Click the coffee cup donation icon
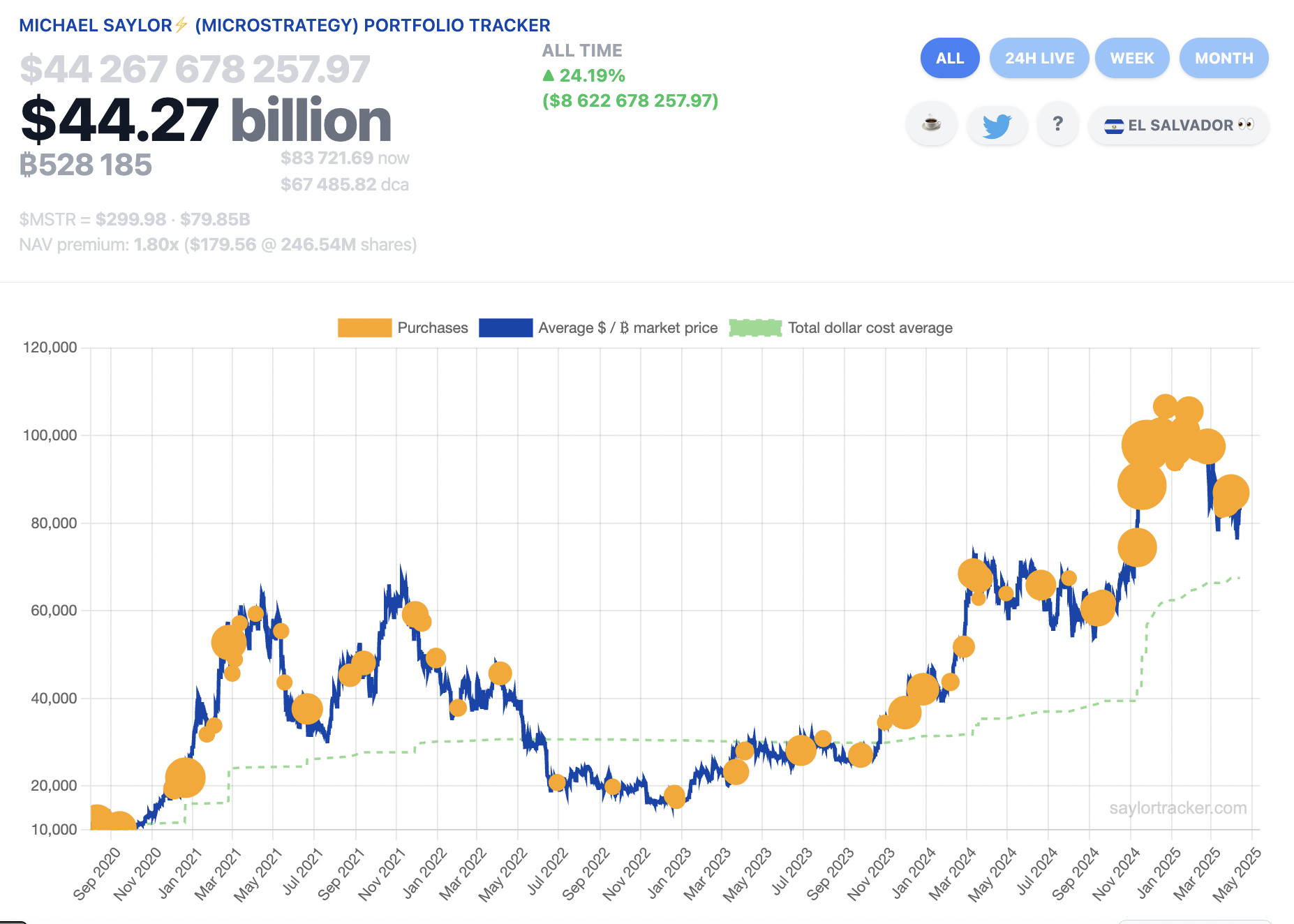Image resolution: width=1294 pixels, height=924 pixels. coord(931,124)
